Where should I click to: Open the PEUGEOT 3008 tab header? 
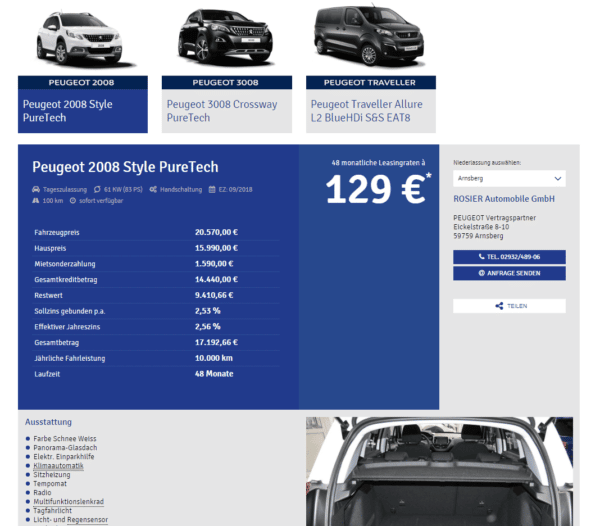(227, 83)
